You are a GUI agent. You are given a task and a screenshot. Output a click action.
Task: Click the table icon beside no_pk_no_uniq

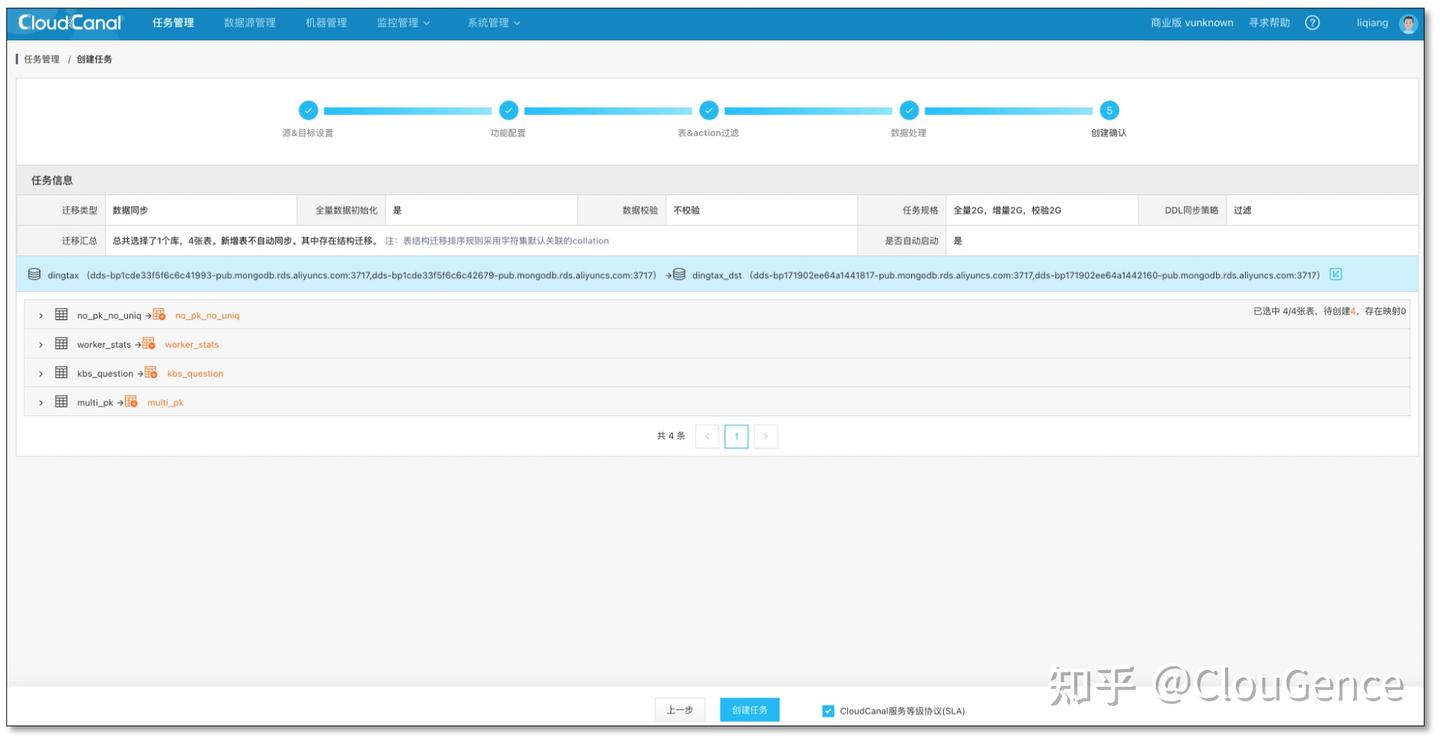click(x=62, y=312)
